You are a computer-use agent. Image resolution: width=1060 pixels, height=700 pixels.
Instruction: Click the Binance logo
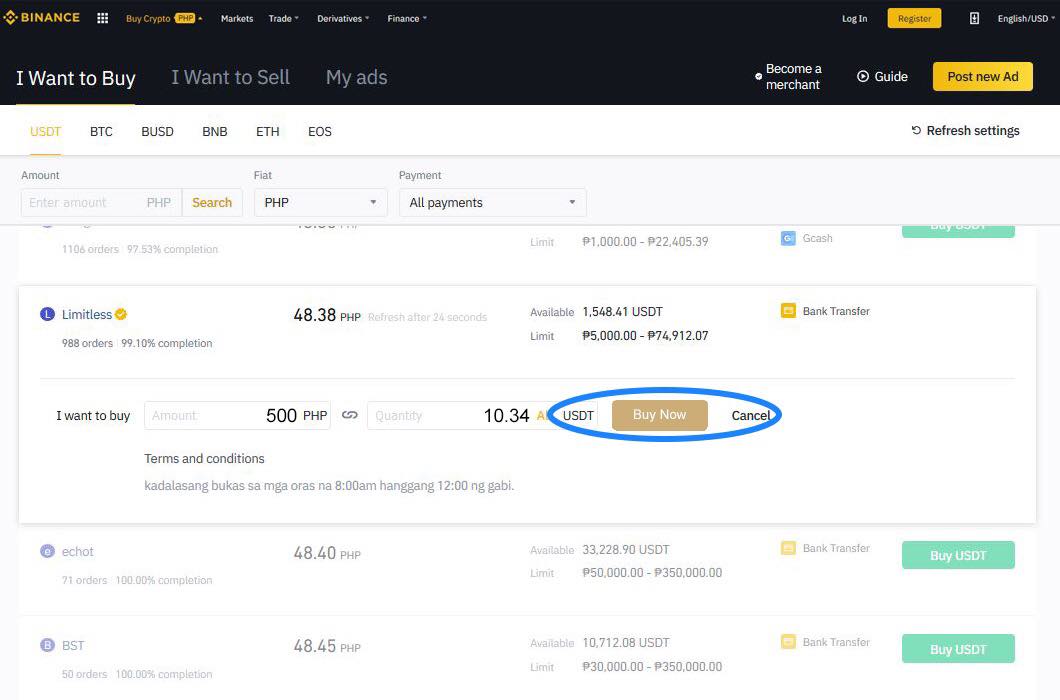tap(41, 18)
